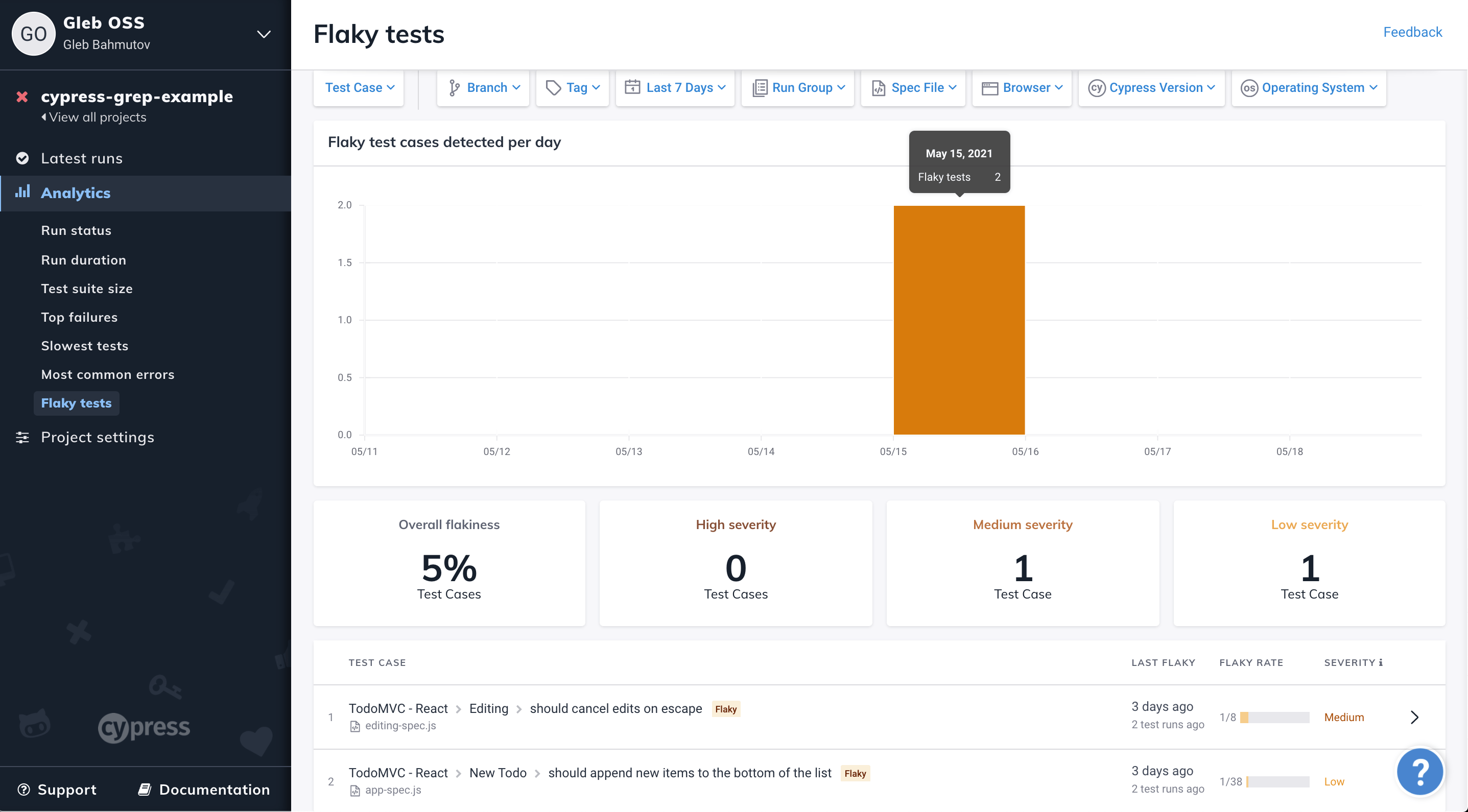Viewport: 1468px width, 812px height.
Task: Click the Feedback link
Action: (x=1412, y=32)
